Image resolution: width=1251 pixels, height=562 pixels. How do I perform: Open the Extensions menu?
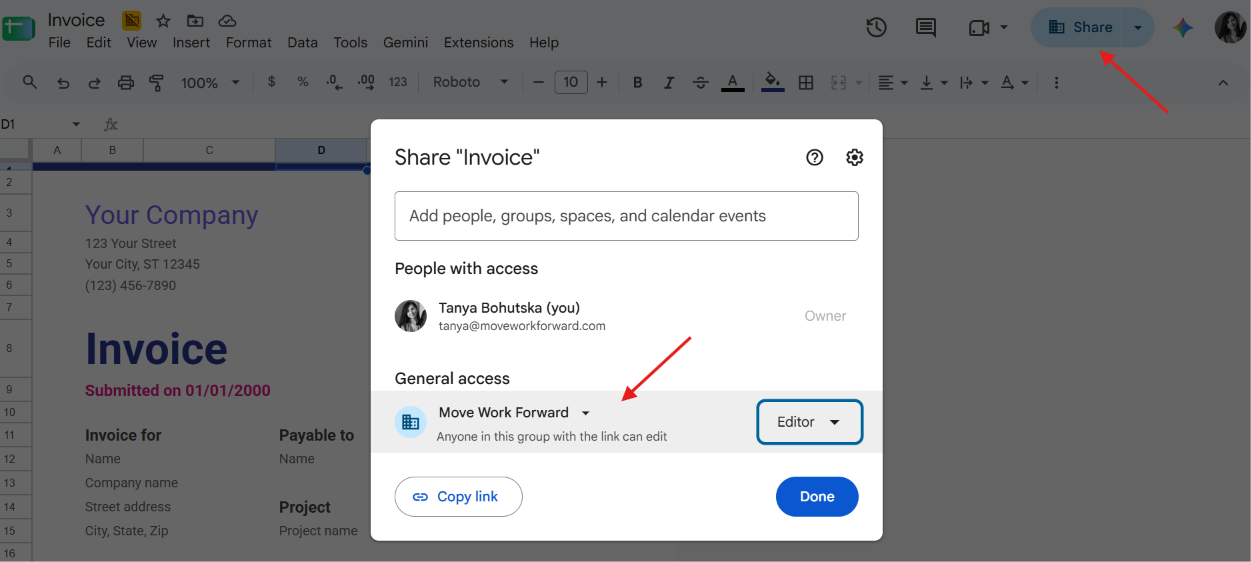click(x=478, y=42)
